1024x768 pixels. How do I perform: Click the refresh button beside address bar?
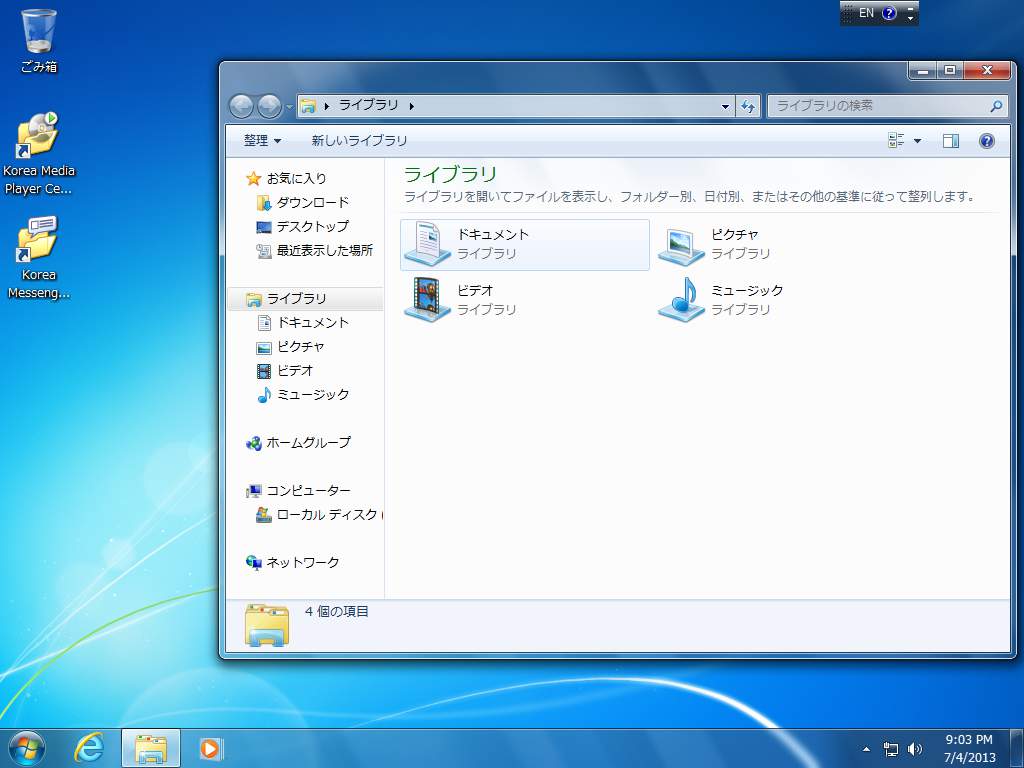click(748, 106)
